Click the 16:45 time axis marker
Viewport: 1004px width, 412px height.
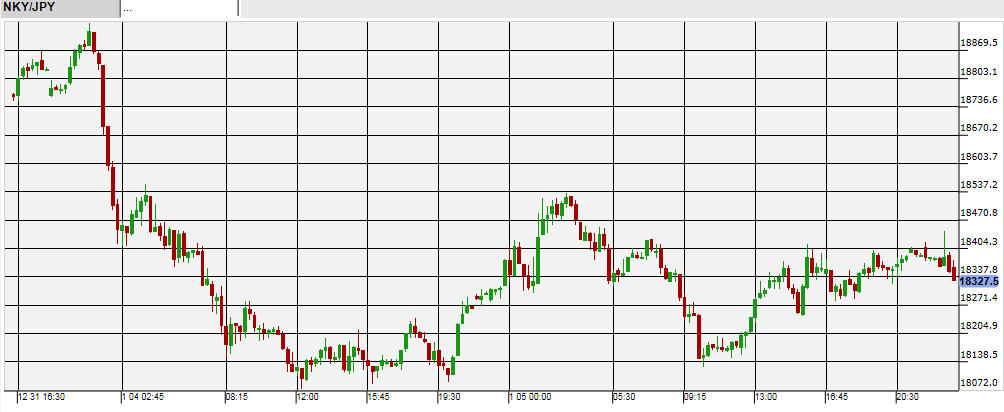click(x=838, y=397)
